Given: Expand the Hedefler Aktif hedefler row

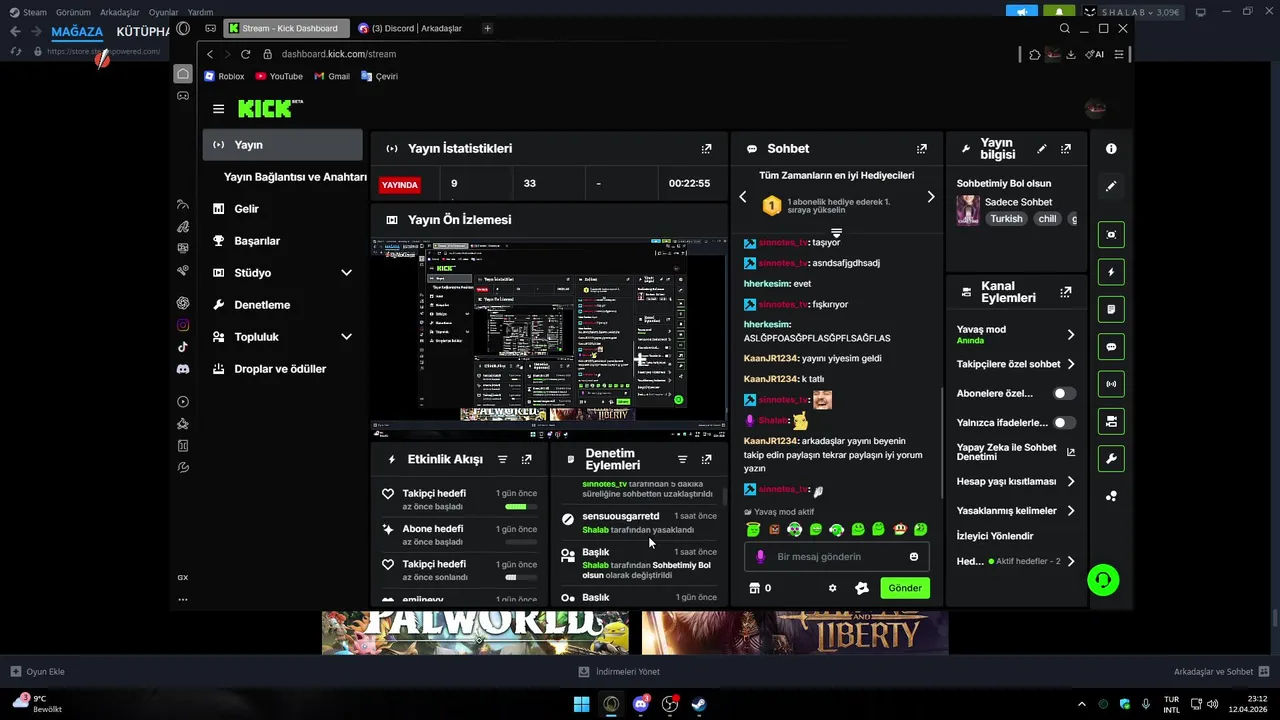Looking at the screenshot, I should click(x=1016, y=561).
